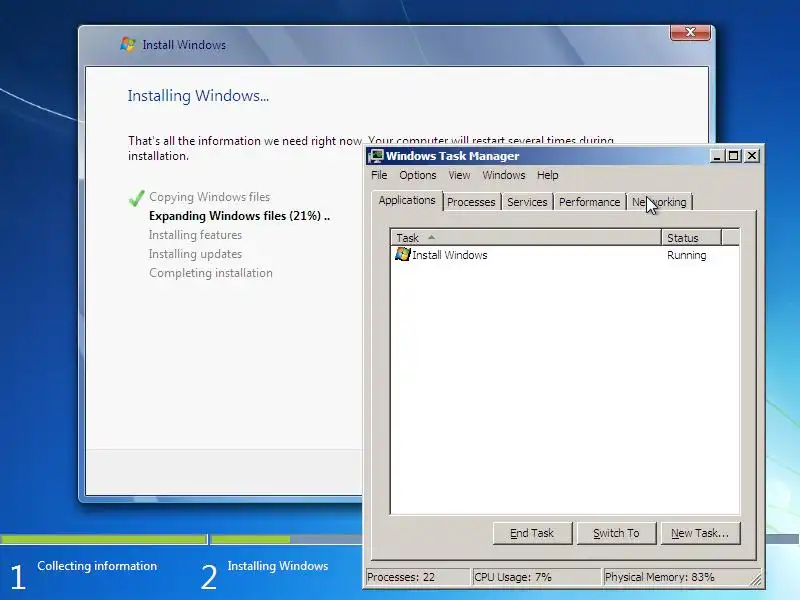Switch to the Networking tab
This screenshot has height=600, width=800.
[x=659, y=202]
